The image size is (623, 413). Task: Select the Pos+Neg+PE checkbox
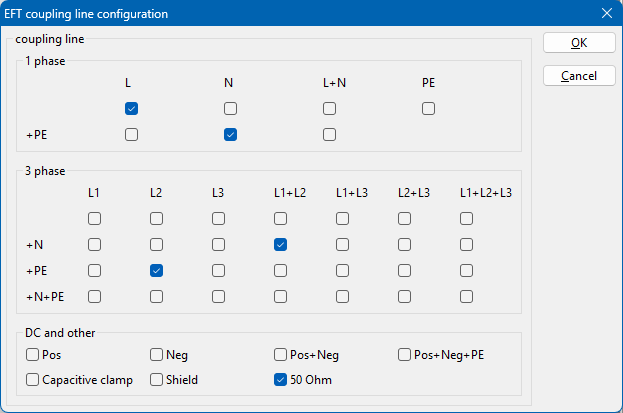point(405,354)
